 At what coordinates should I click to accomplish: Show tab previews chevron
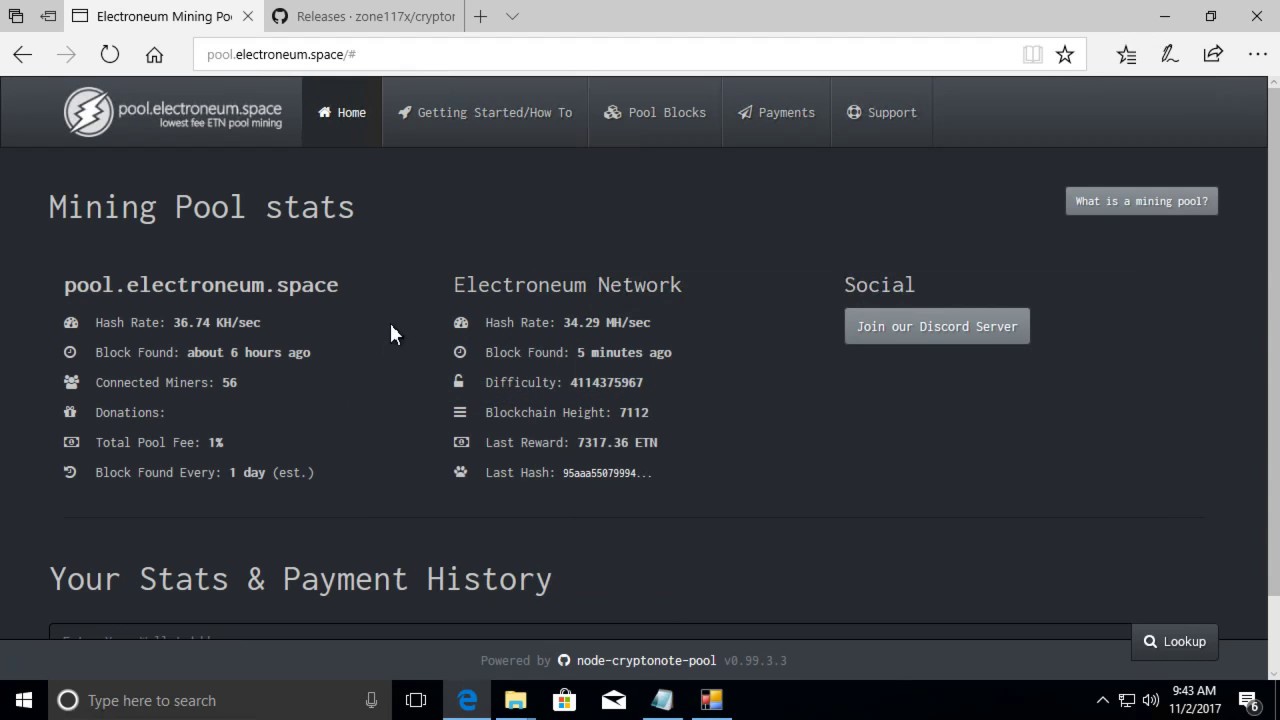pyautogui.click(x=512, y=16)
